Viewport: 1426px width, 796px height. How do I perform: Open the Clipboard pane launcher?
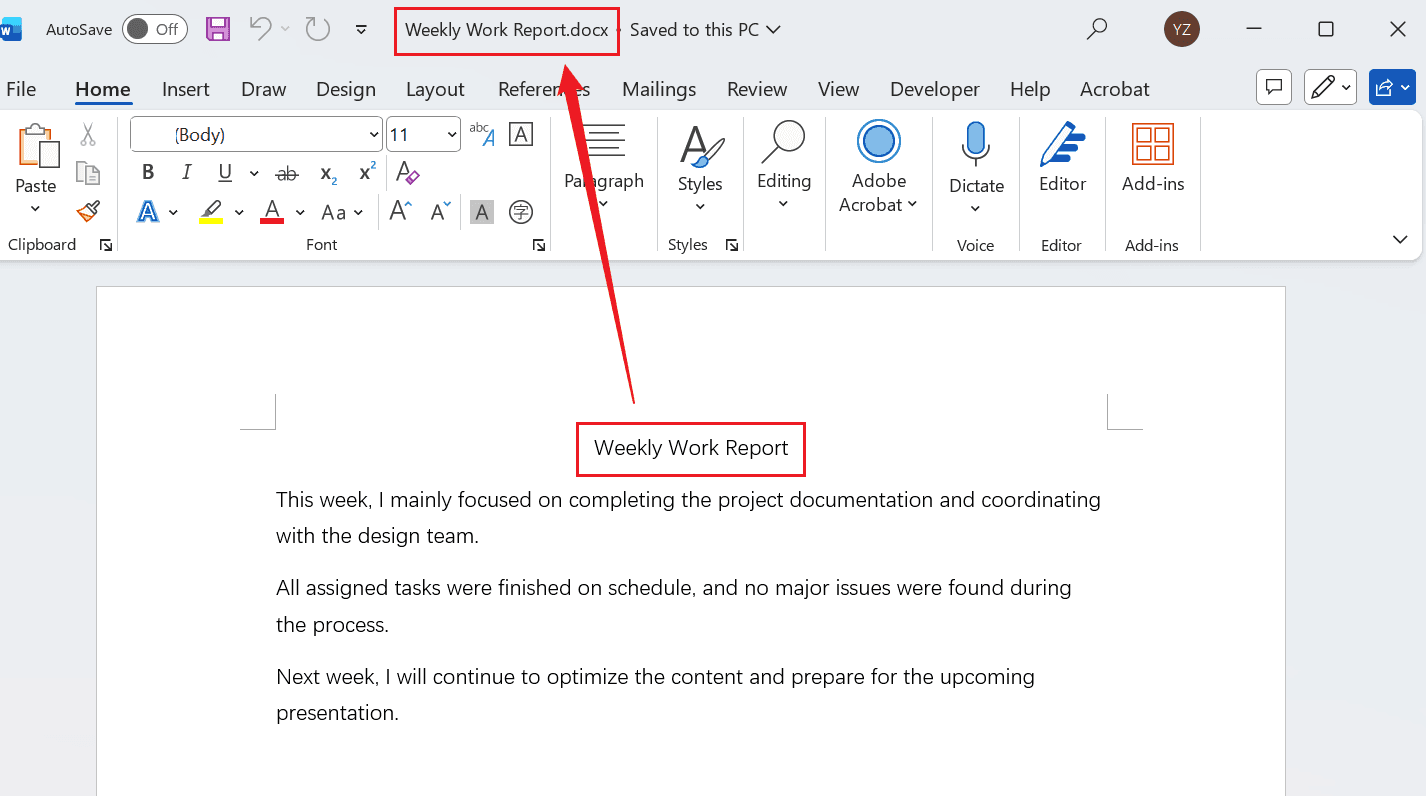coord(106,245)
